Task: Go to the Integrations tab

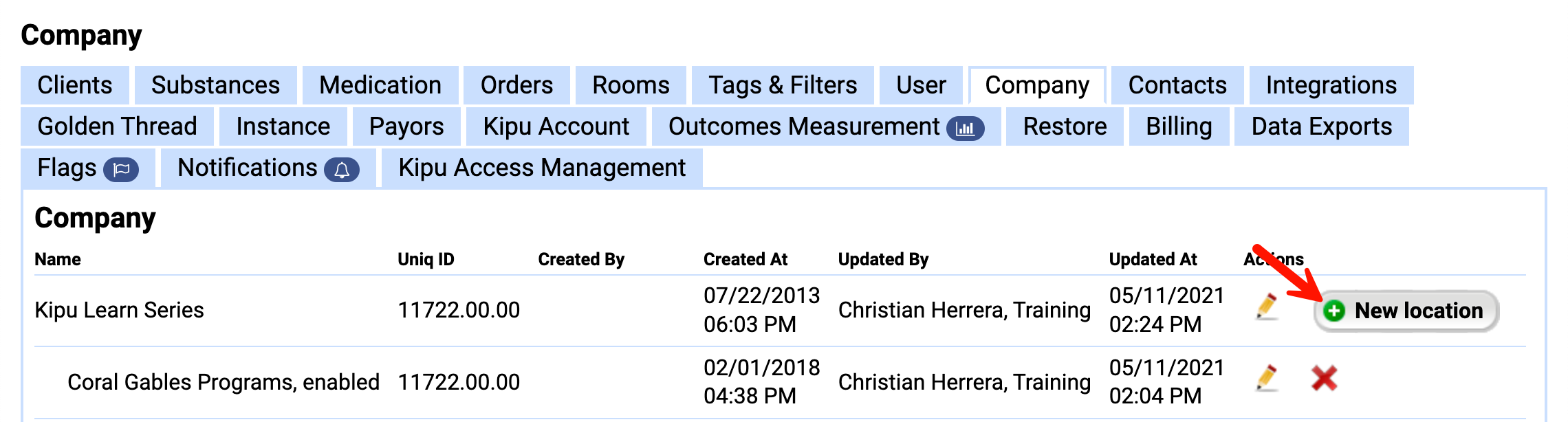Action: coord(1331,85)
